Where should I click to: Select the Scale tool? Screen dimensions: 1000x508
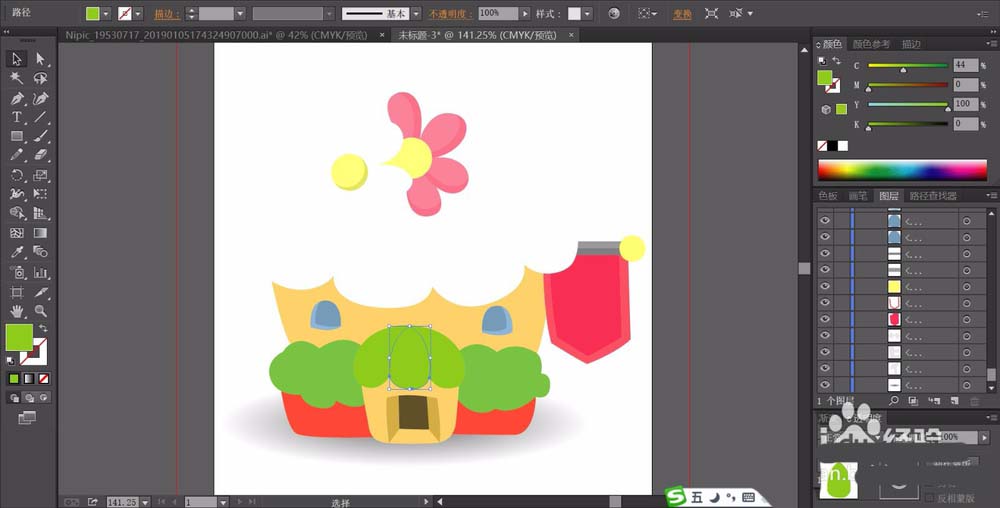pyautogui.click(x=41, y=175)
